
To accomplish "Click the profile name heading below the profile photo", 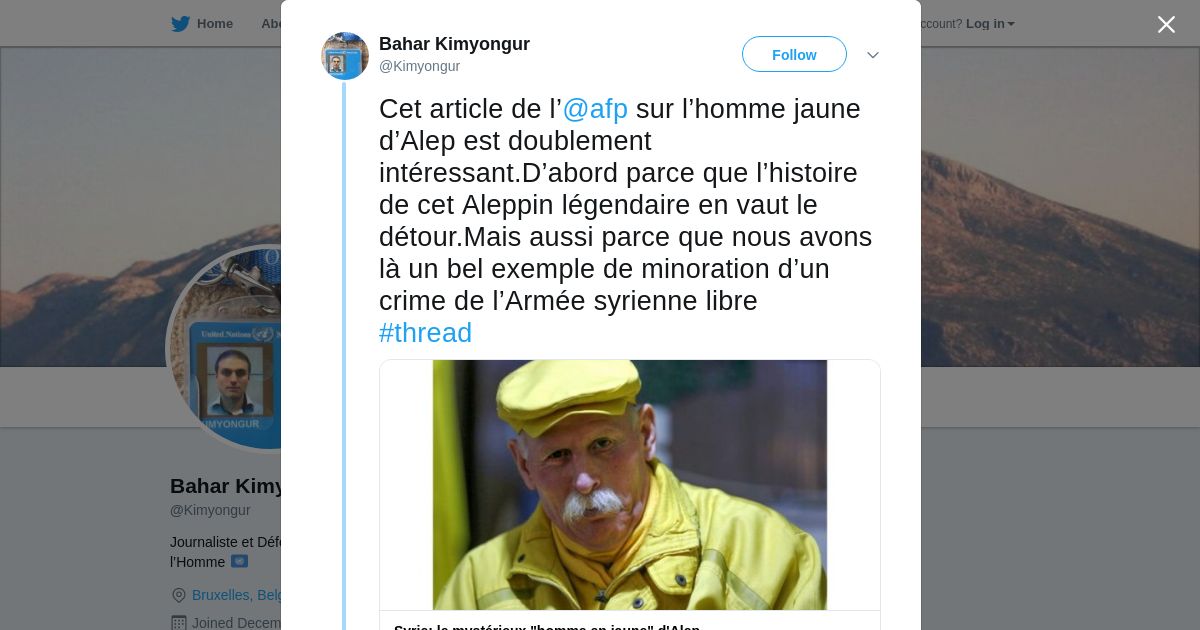I will tap(226, 486).
